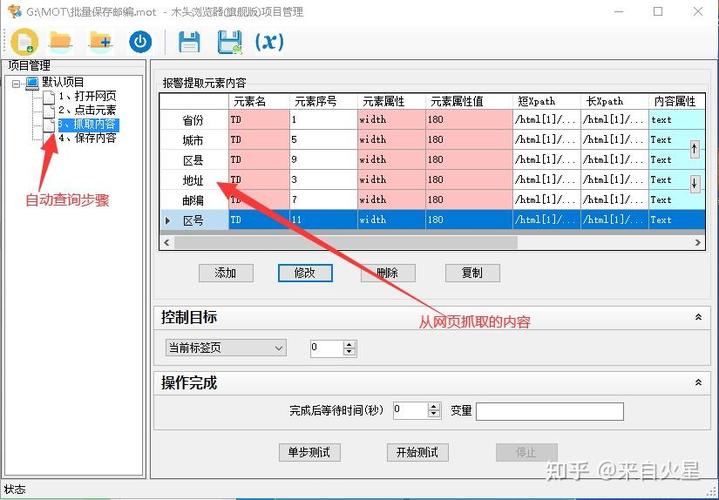Click the blue power button icon
Image resolution: width=719 pixels, height=500 pixels.
coord(140,42)
